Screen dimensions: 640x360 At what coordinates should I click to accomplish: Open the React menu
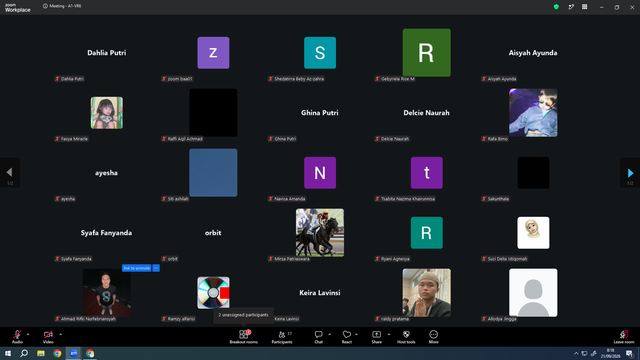pyautogui.click(x=347, y=336)
